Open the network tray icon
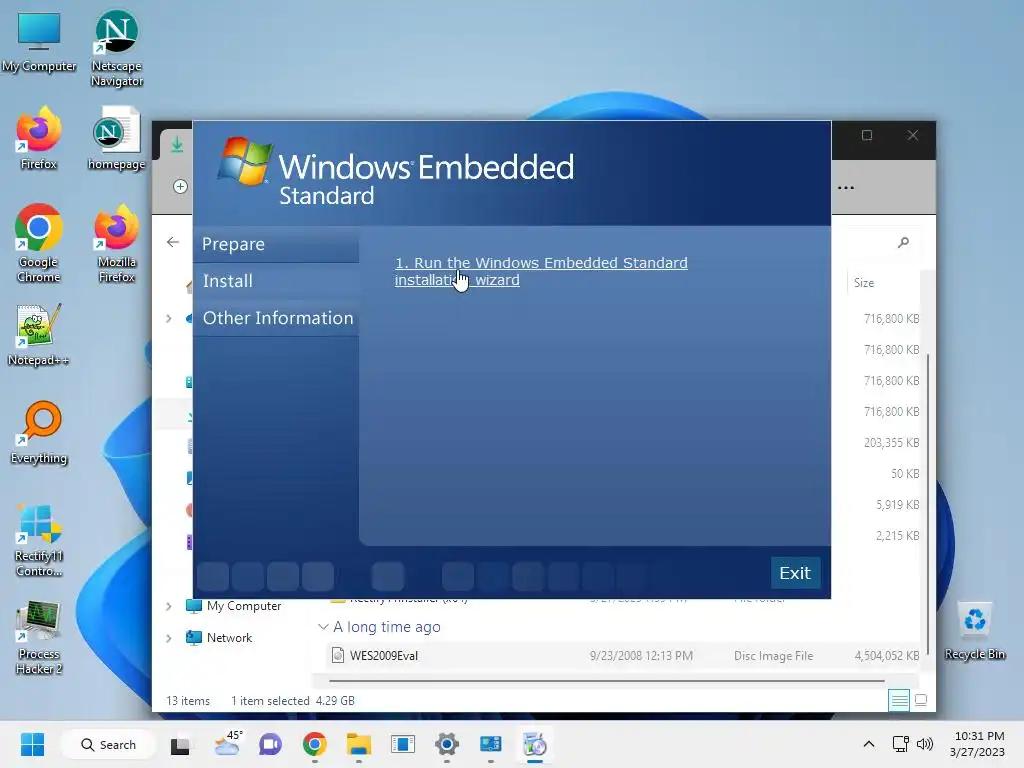The height and width of the screenshot is (768, 1024). [900, 744]
